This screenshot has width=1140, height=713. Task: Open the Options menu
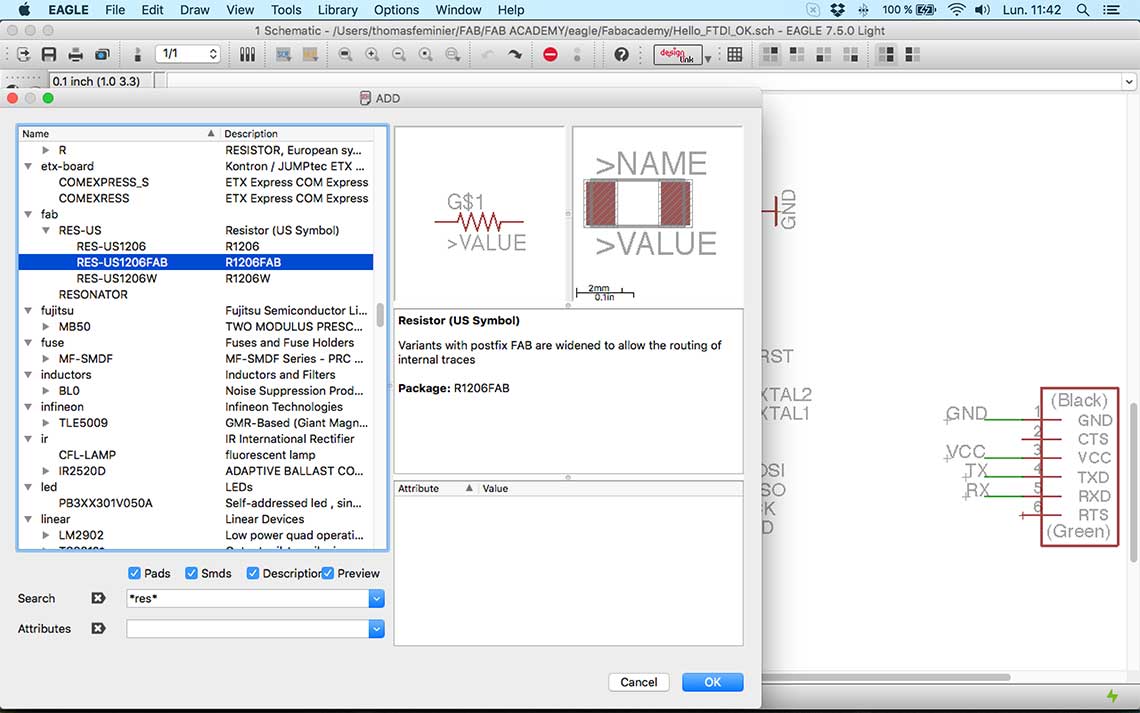396,10
